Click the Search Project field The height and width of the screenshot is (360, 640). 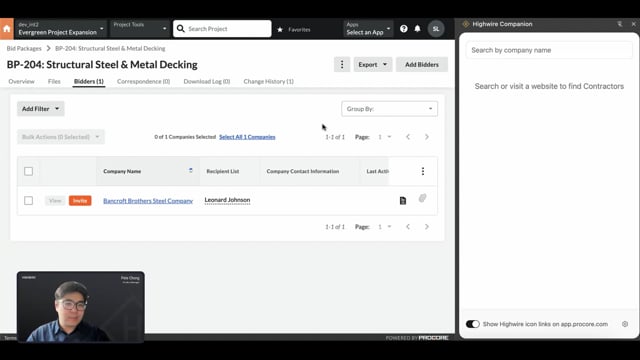click(222, 29)
